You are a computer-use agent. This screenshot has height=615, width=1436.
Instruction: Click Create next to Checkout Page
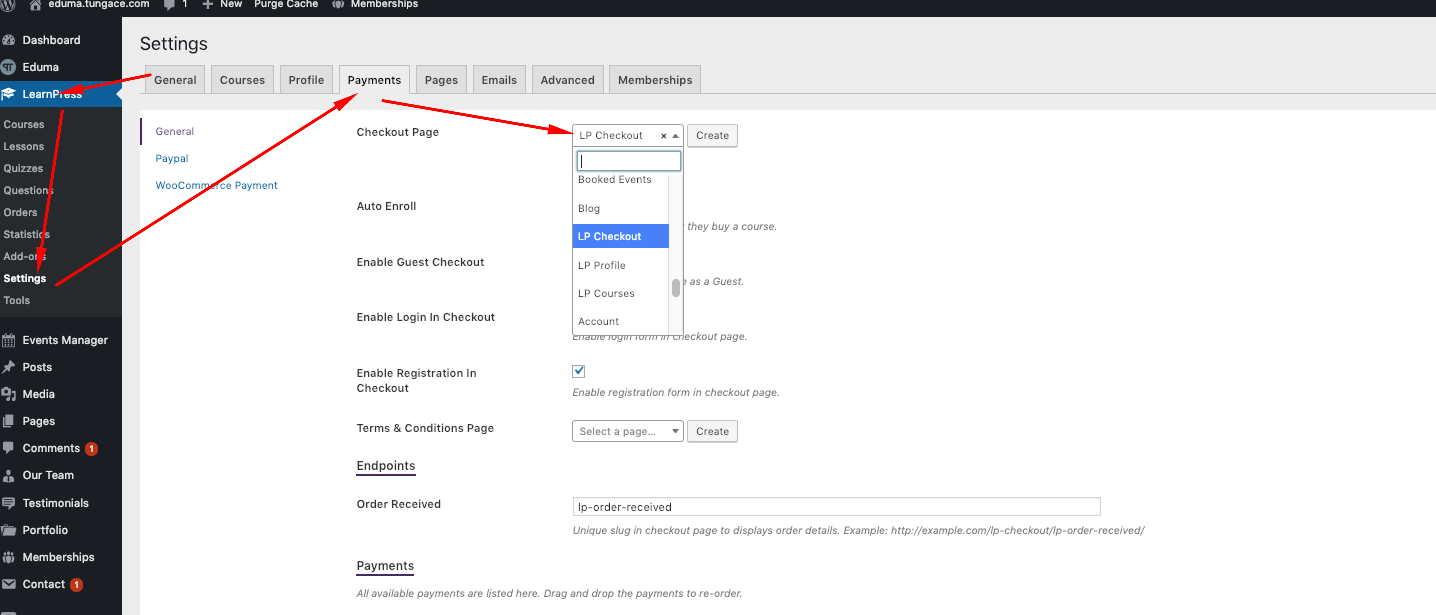712,136
